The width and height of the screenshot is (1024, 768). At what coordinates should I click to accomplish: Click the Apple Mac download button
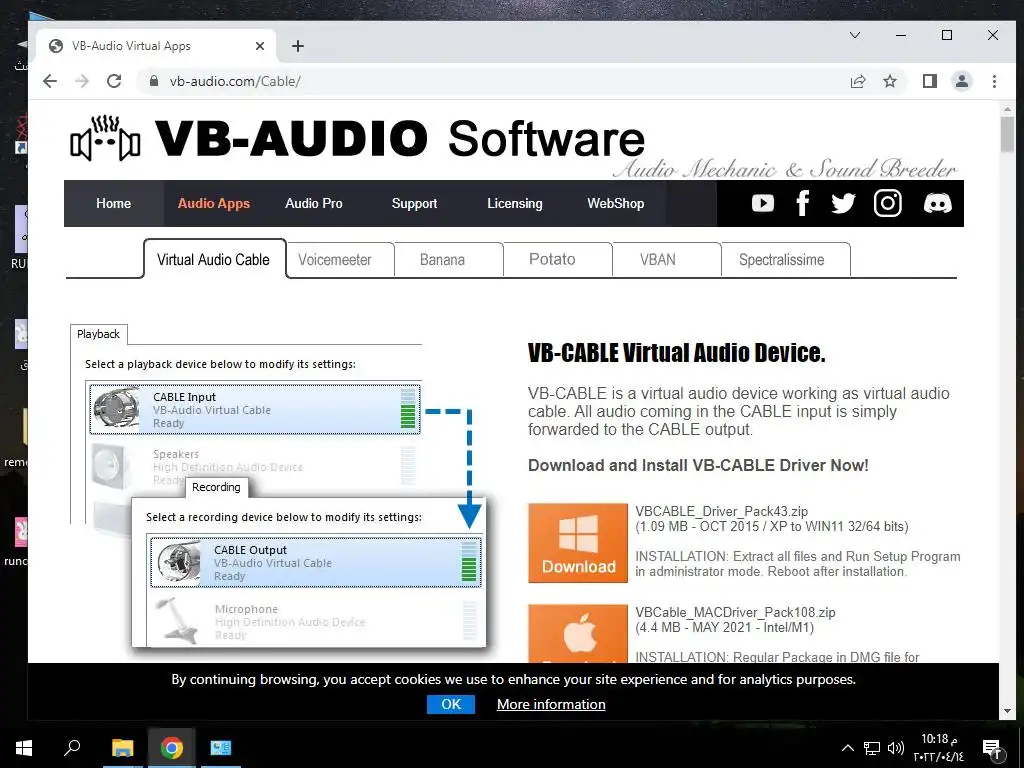point(578,633)
